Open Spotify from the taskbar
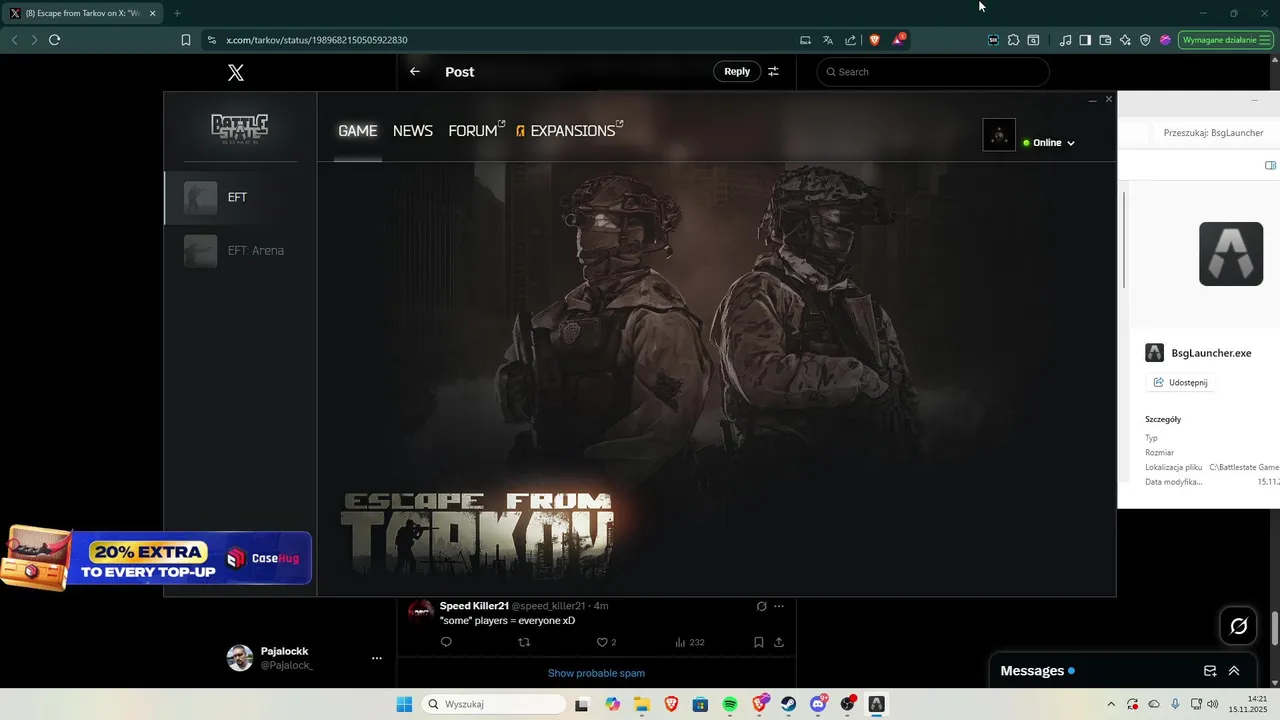 730,704
